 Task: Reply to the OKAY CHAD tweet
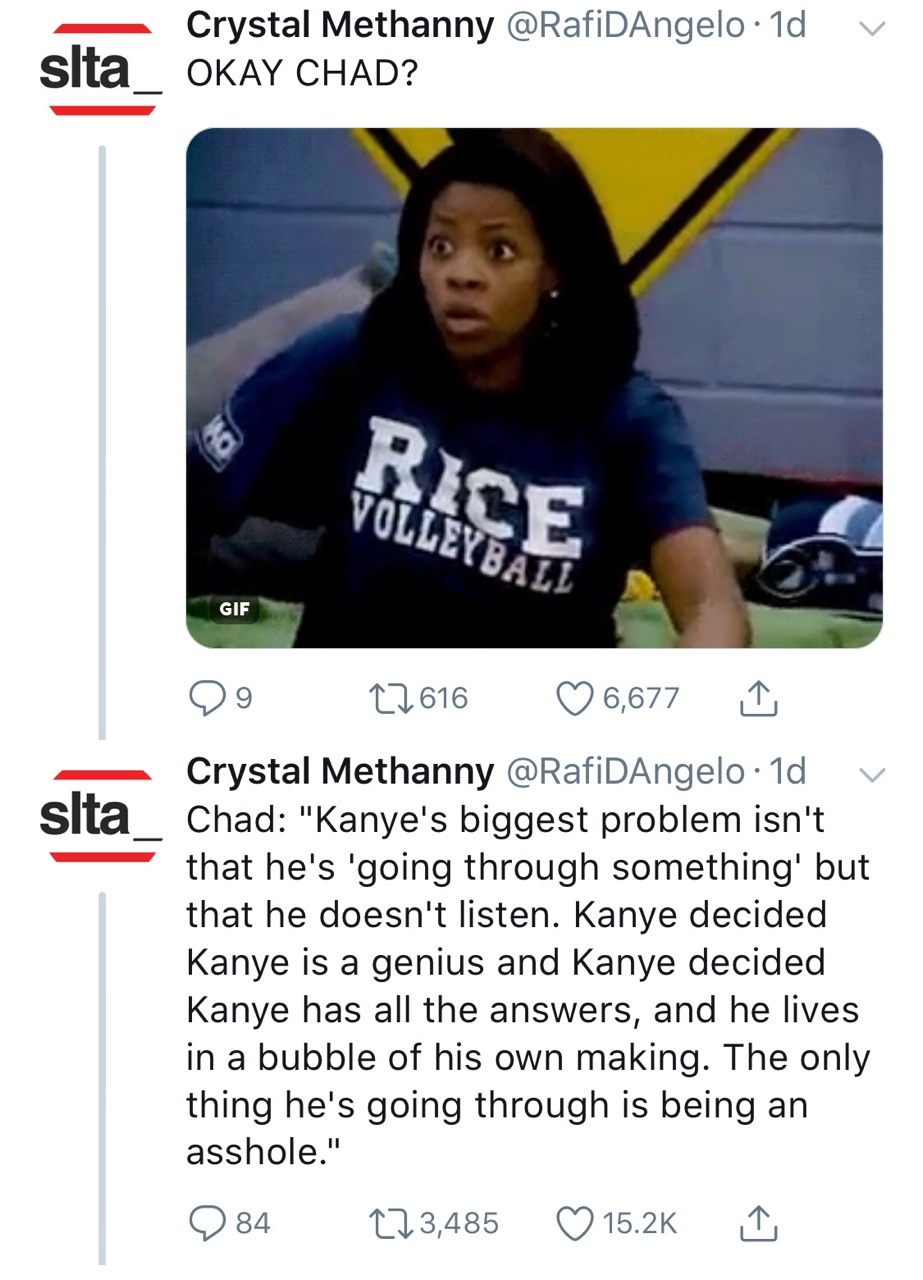pyautogui.click(x=206, y=697)
